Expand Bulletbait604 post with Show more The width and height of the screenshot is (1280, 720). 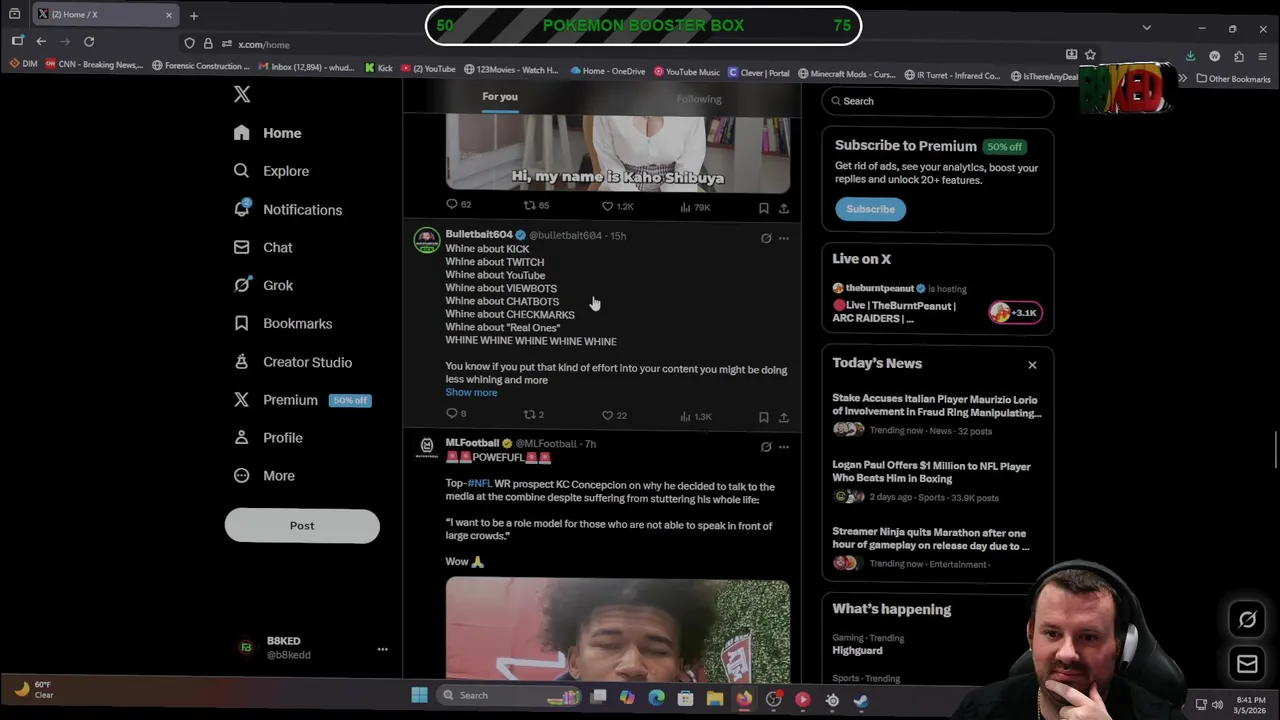click(471, 393)
